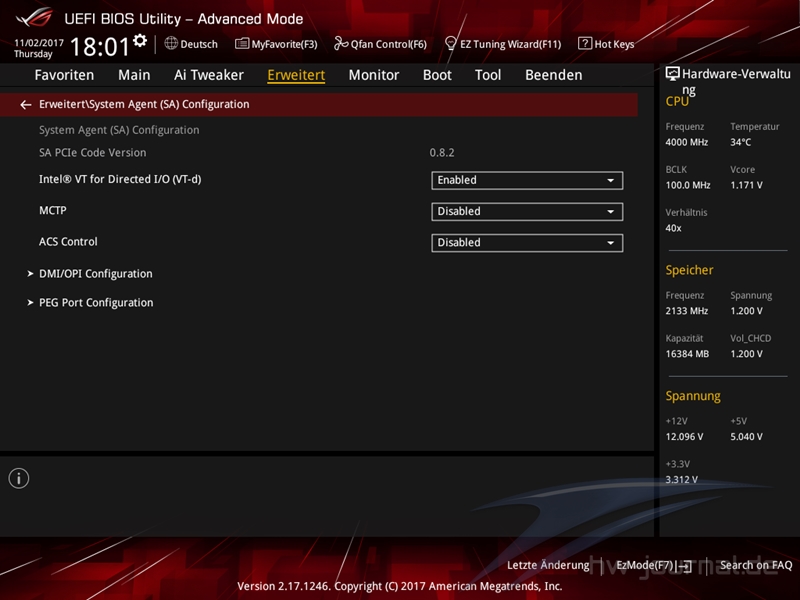Screen dimensions: 800x600
Task: Launch EZ Tuning Wizard(F11)
Action: [x=503, y=44]
